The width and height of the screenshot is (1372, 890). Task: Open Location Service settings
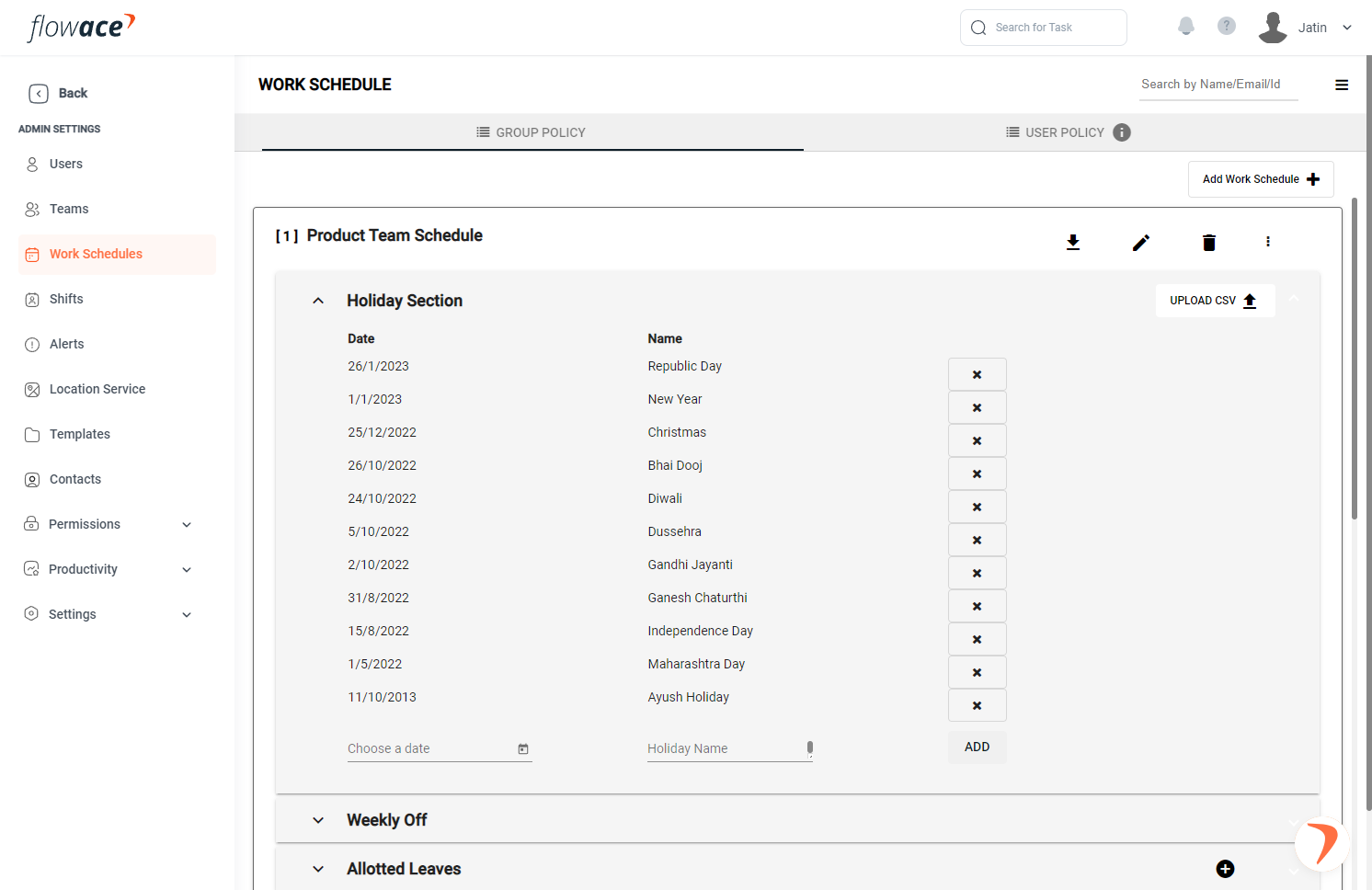(117, 389)
